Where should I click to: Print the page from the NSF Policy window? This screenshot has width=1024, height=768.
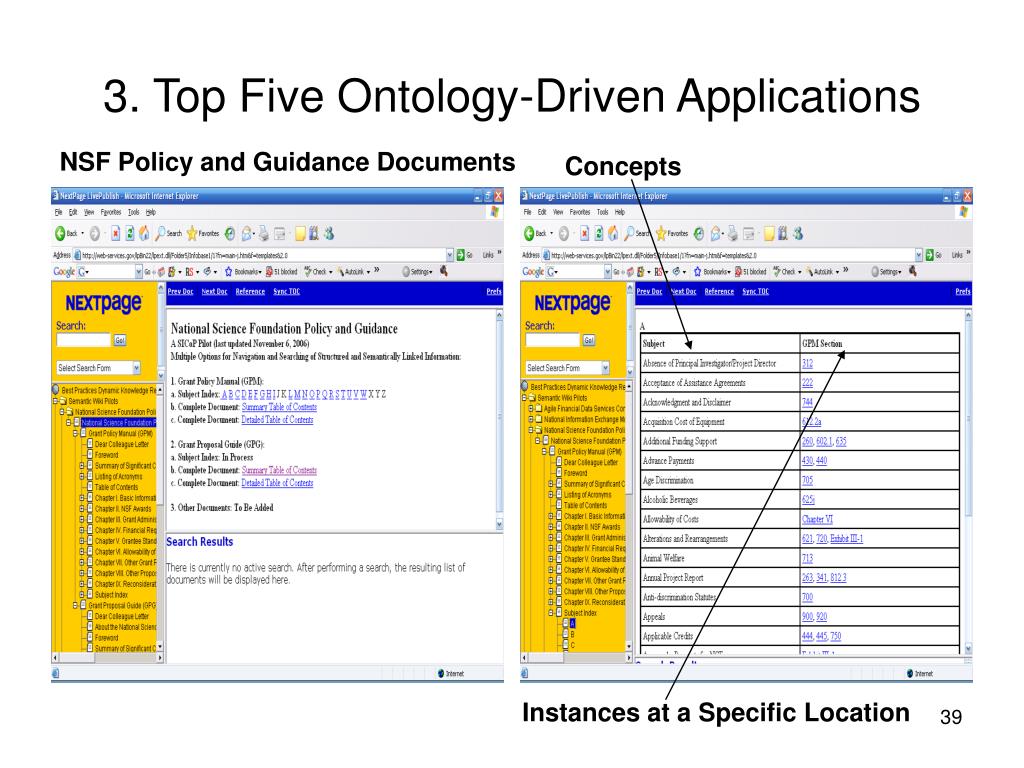tap(263, 233)
